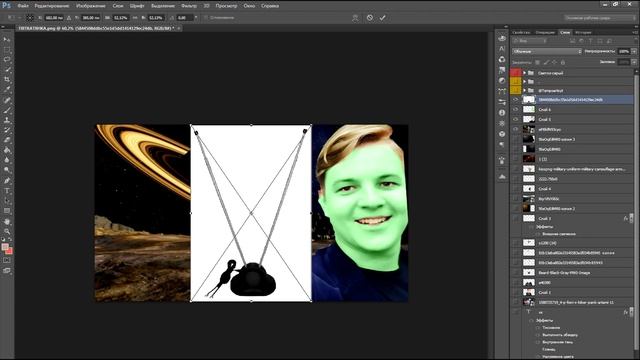Click the horizontal scale W field

[x=121, y=18]
